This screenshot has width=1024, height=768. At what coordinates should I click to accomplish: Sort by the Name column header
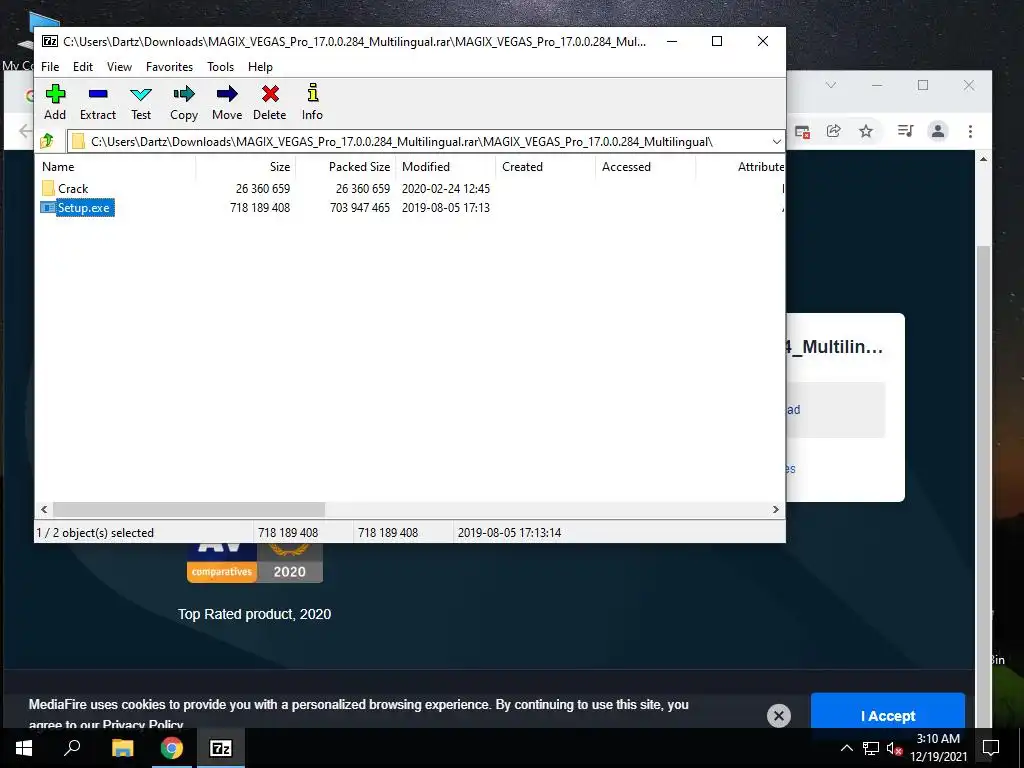(117, 167)
